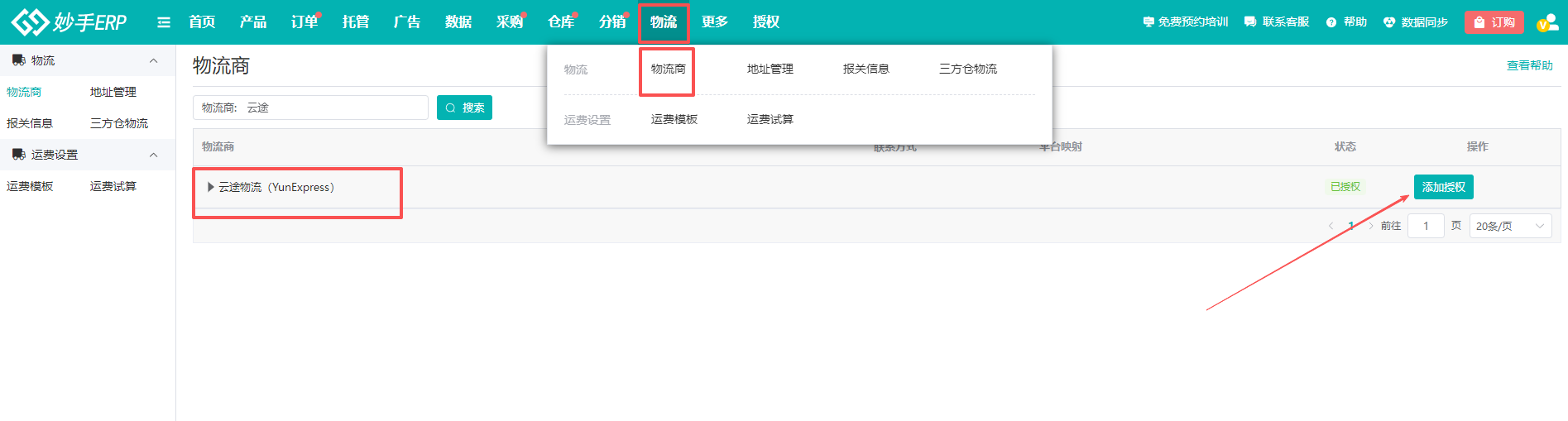Select 运费试算 in the dropdown panel
The width and height of the screenshot is (1568, 421).
tap(770, 120)
